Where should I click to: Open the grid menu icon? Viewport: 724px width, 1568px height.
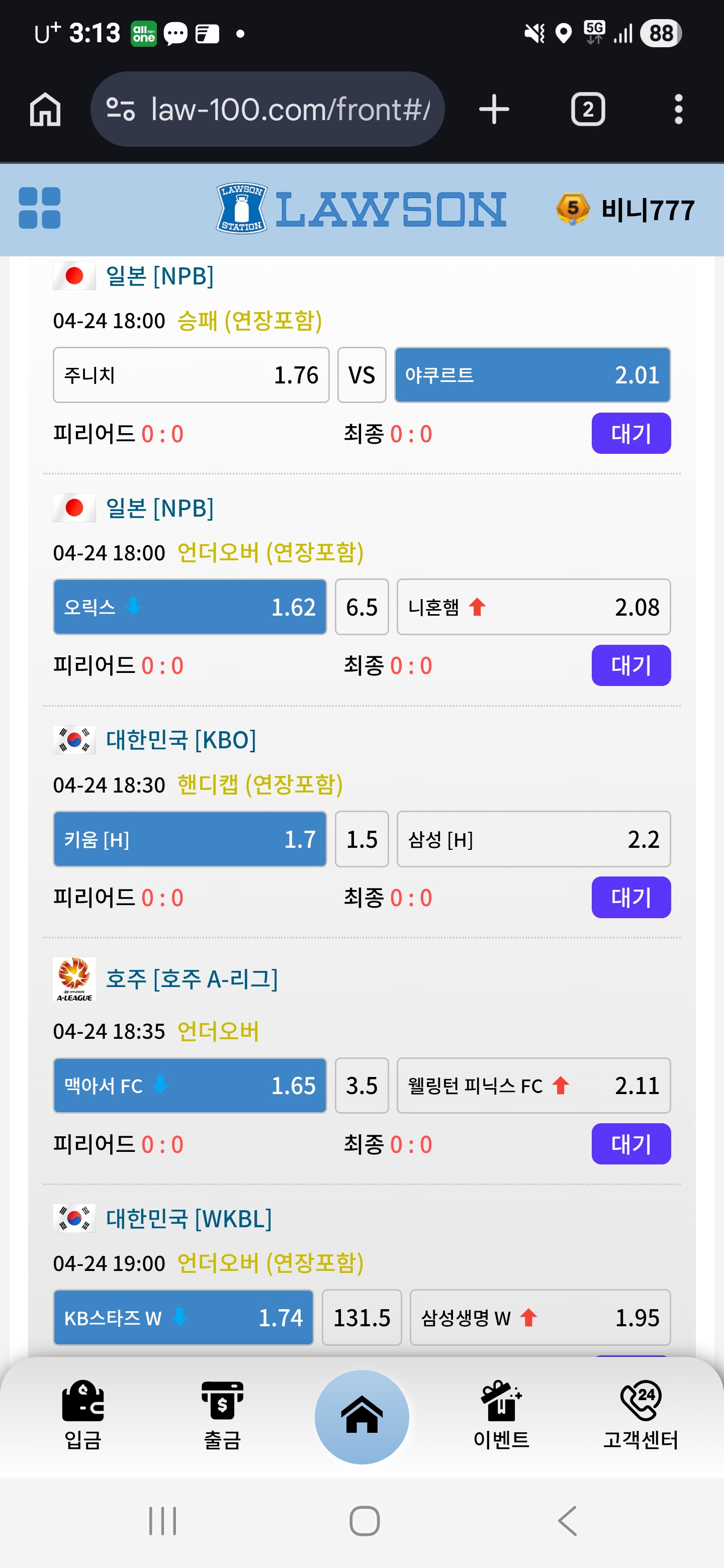40,208
